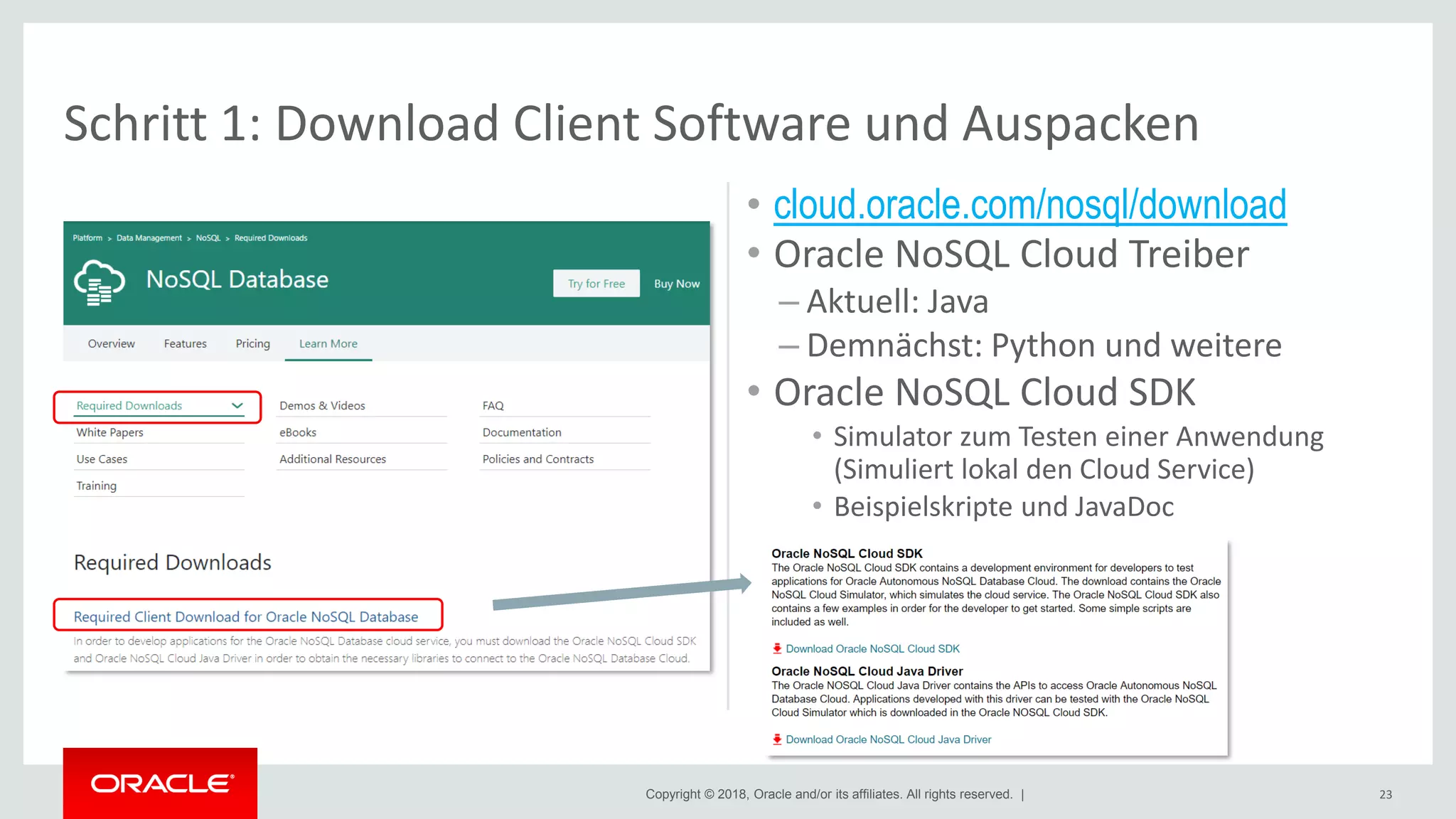Click the bullet Beispielskripte und JavaDoc
The height and width of the screenshot is (819, 1456).
point(1004,507)
